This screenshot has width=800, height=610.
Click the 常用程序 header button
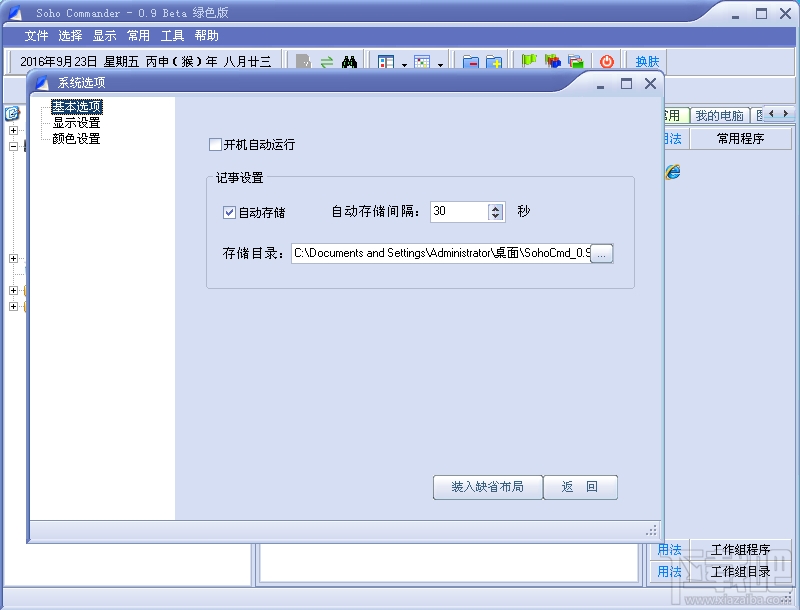click(740, 139)
